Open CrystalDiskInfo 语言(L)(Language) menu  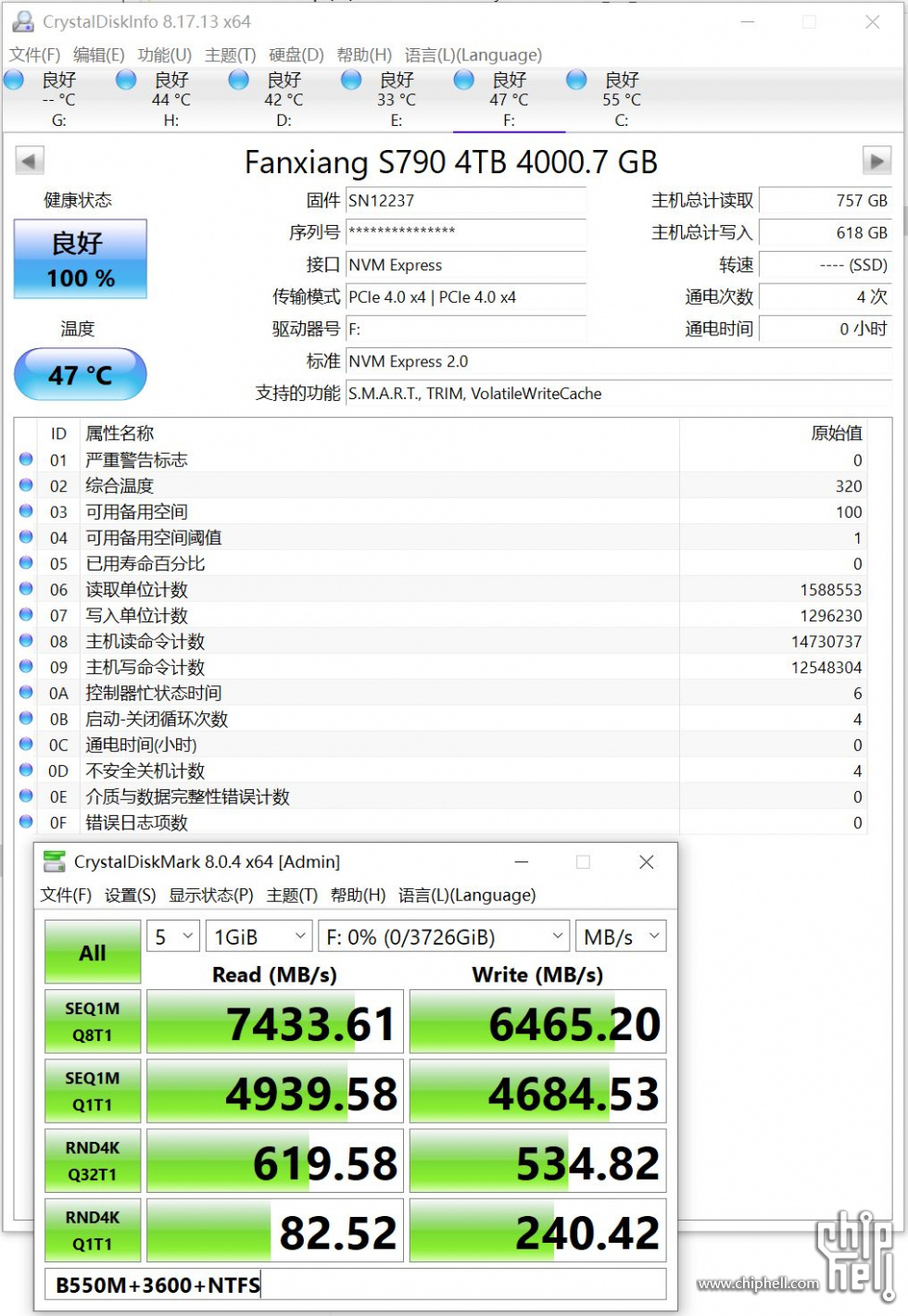tap(473, 55)
